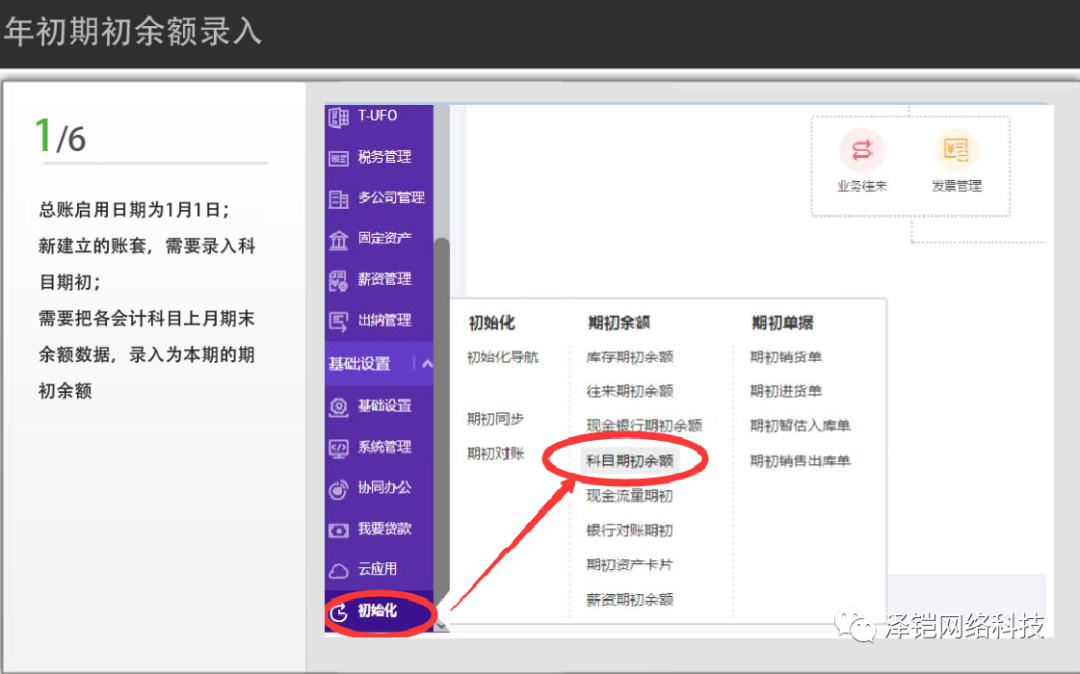Click the 薪资管理 sidebar icon
Viewport: 1080px width, 674px height.
click(x=338, y=280)
